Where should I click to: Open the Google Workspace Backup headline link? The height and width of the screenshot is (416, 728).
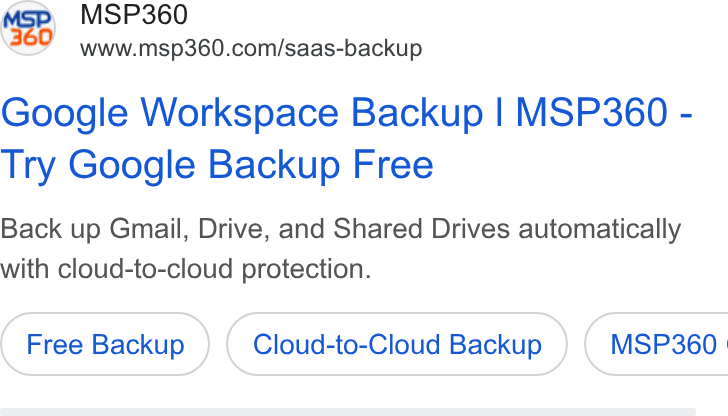click(346, 138)
